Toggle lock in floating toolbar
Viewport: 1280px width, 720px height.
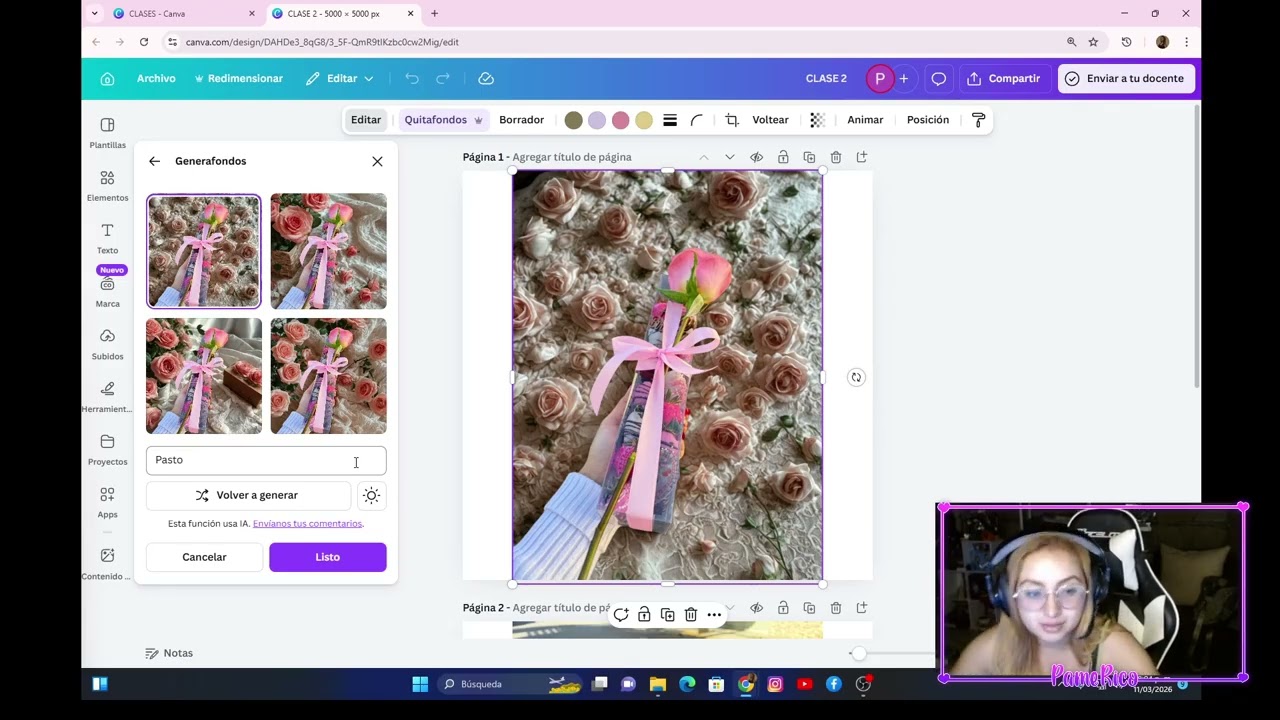coord(644,615)
